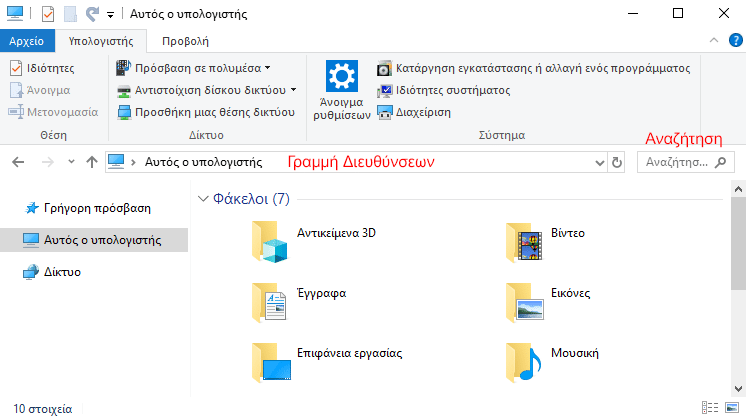Open address bar history dropdown arrow

tap(599, 163)
